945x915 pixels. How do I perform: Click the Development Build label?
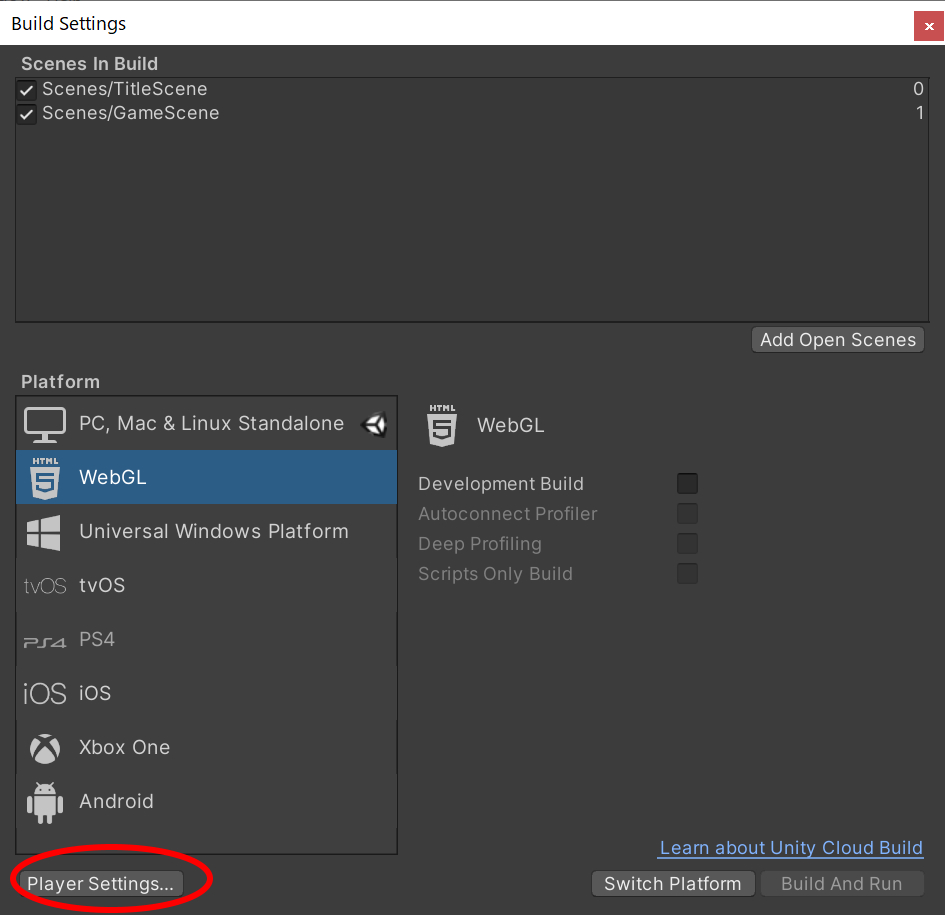[501, 484]
